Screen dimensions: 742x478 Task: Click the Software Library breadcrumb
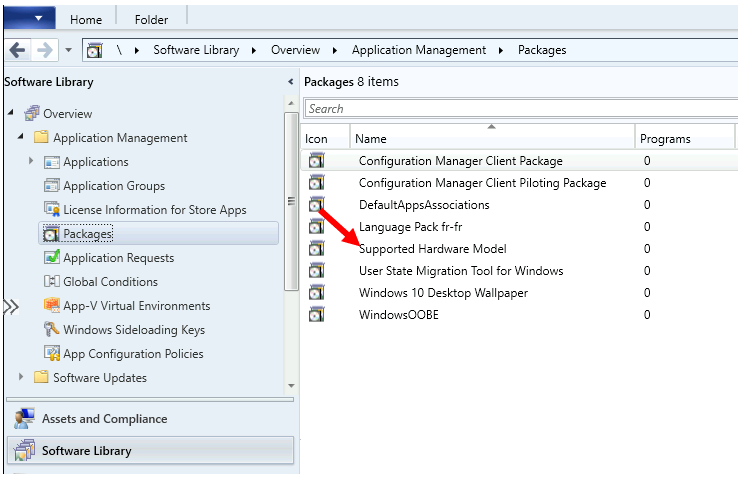(196, 50)
